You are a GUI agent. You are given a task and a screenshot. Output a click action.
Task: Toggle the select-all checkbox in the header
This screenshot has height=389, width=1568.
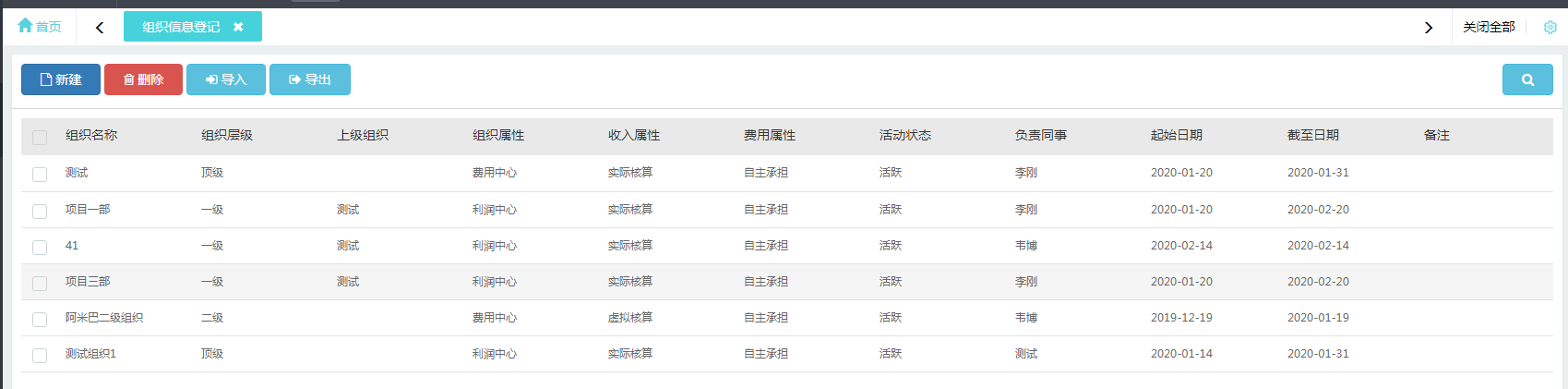[40, 137]
